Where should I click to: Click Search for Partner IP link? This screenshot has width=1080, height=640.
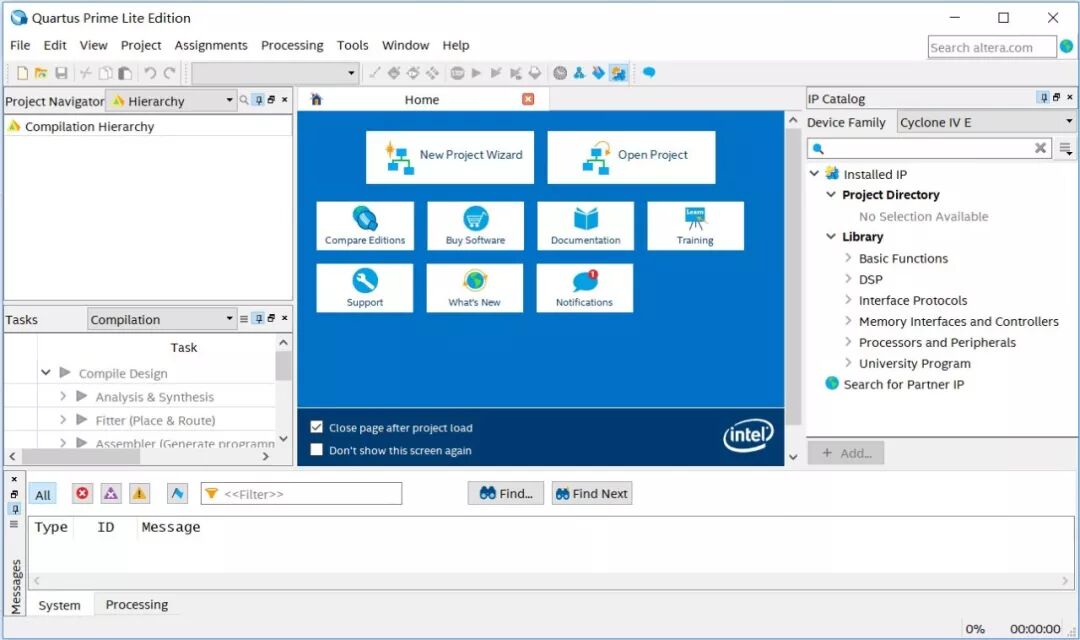904,384
